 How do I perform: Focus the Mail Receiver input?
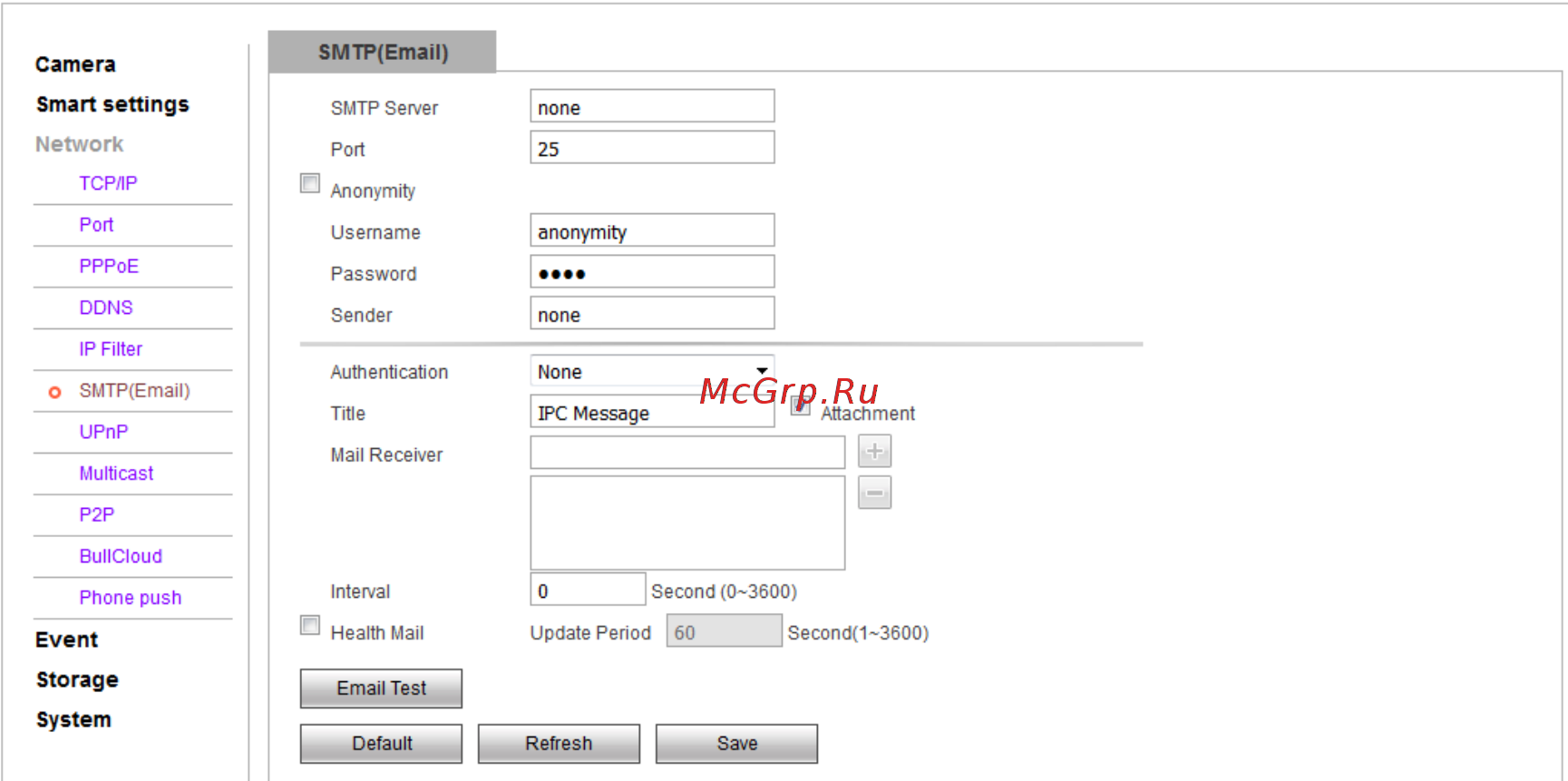687,453
